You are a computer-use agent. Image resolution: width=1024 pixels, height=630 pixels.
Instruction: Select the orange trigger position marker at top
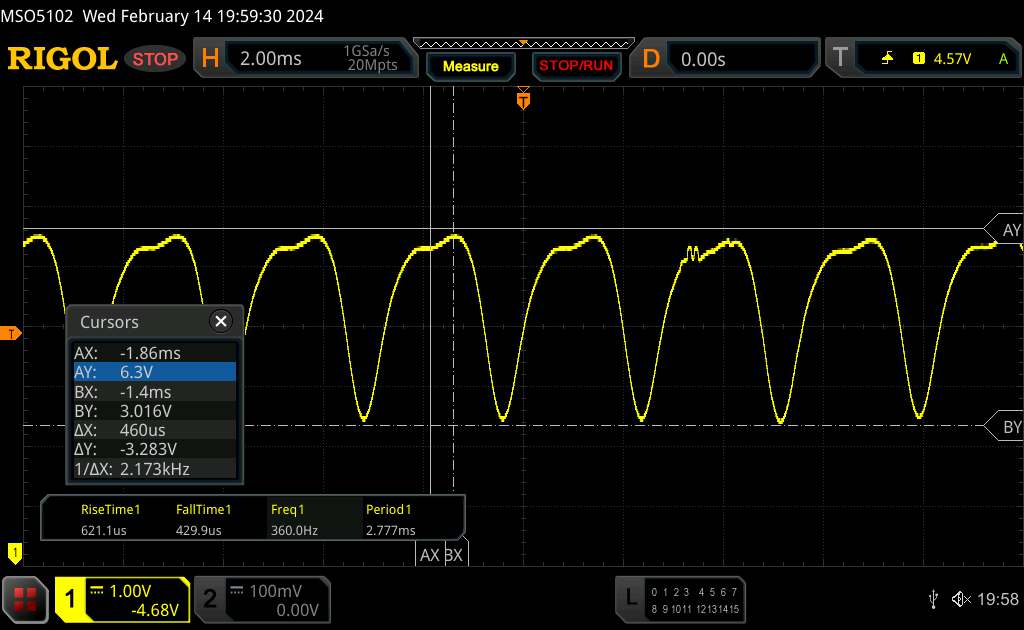(522, 99)
